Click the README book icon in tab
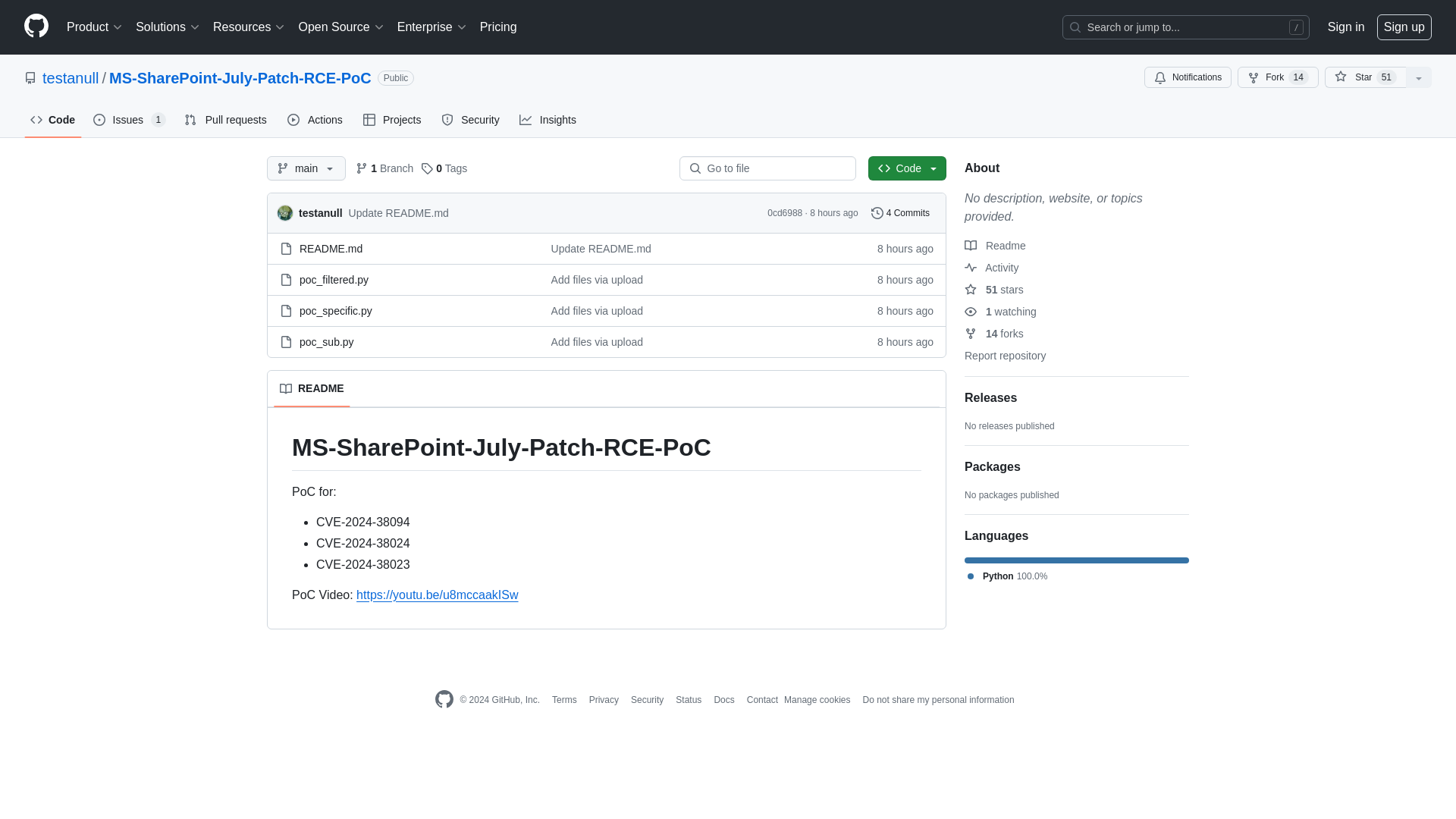 tap(286, 388)
